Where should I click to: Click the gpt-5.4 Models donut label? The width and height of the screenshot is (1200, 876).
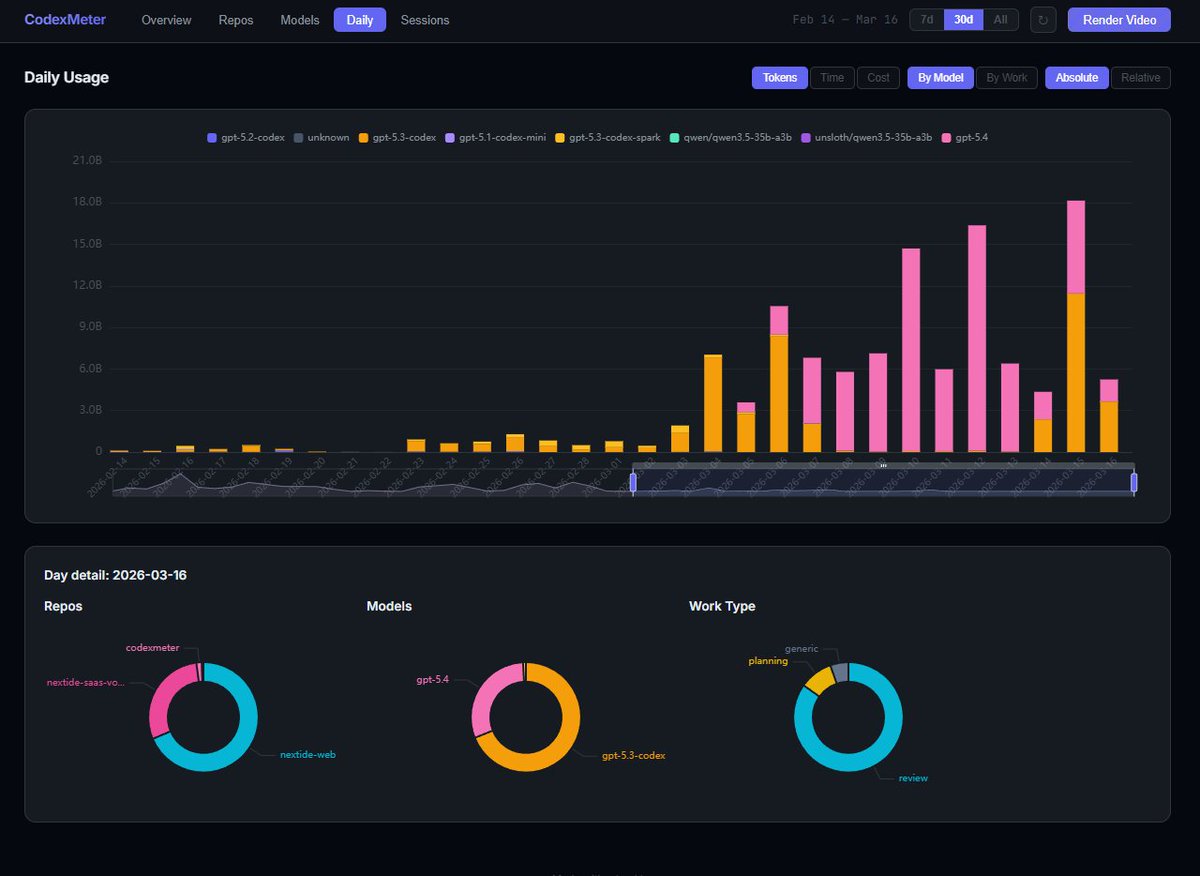[433, 679]
